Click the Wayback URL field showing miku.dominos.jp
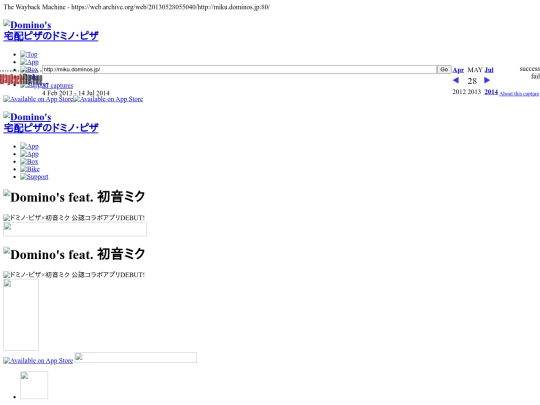 [x=239, y=70]
